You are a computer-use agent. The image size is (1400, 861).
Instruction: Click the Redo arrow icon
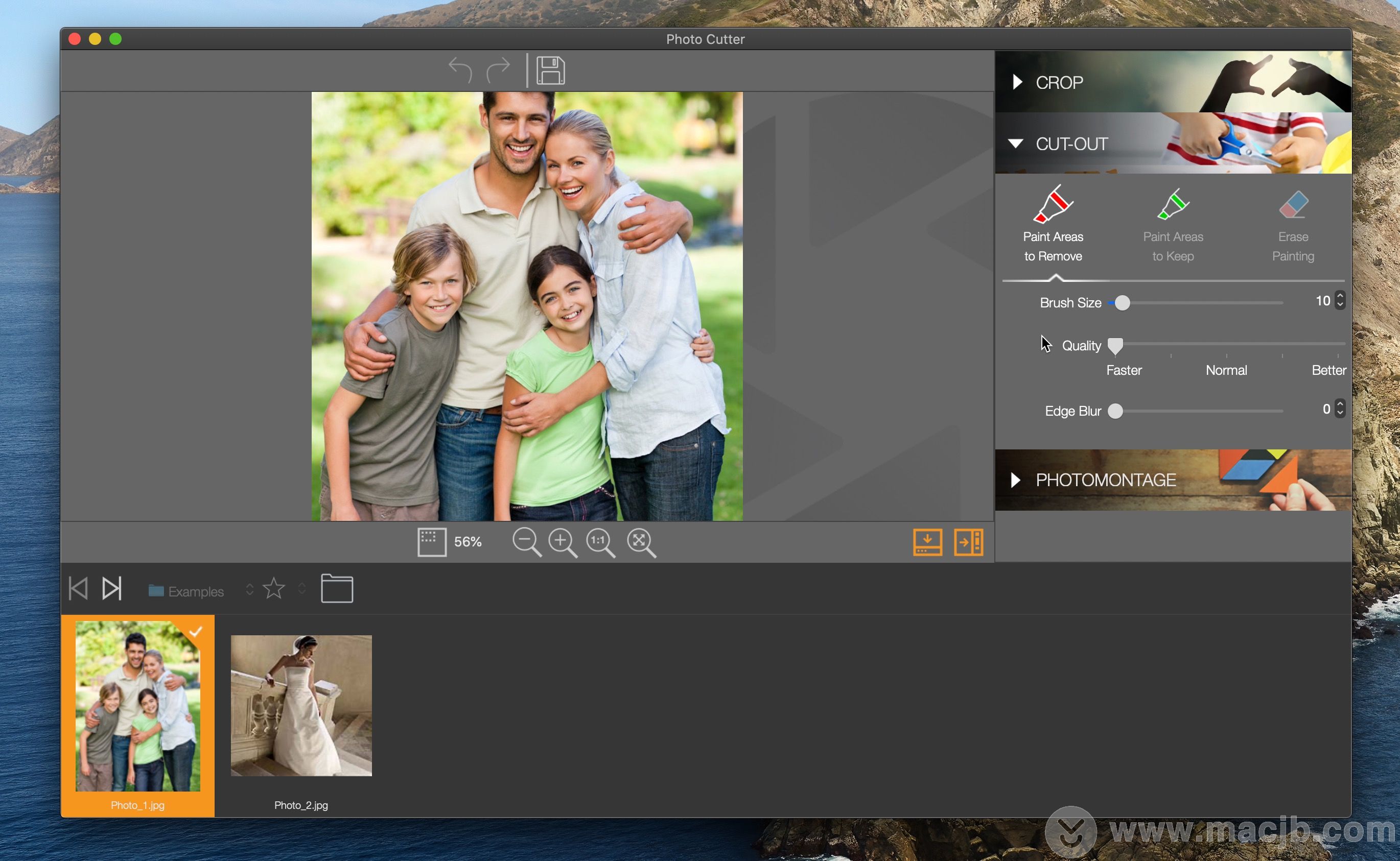click(498, 70)
